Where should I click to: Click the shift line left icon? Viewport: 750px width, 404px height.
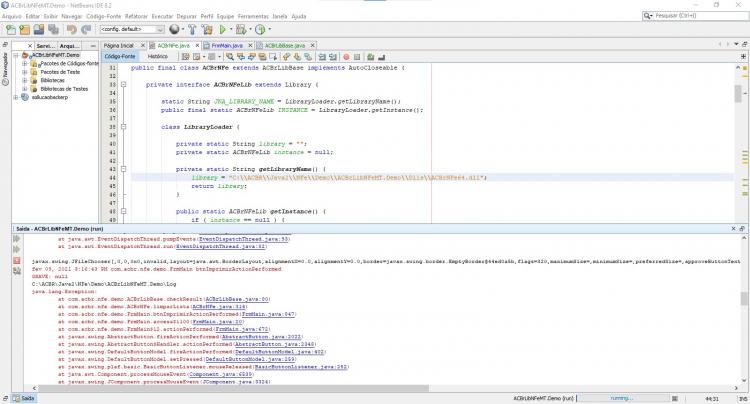tap(322, 57)
